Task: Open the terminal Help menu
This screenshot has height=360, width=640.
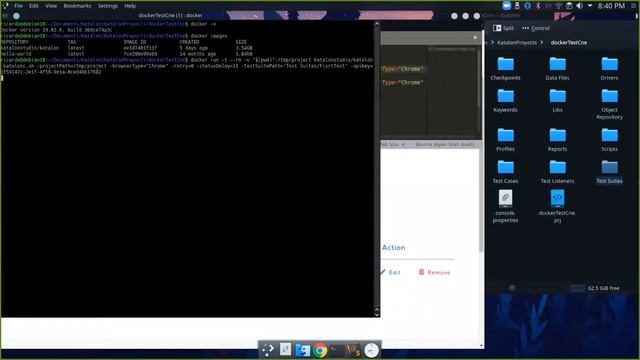Action: (x=130, y=6)
